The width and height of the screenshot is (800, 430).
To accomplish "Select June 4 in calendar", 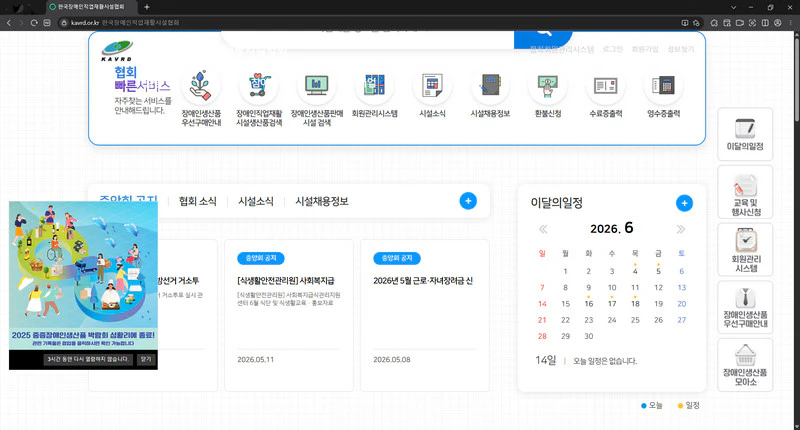I will (x=635, y=271).
